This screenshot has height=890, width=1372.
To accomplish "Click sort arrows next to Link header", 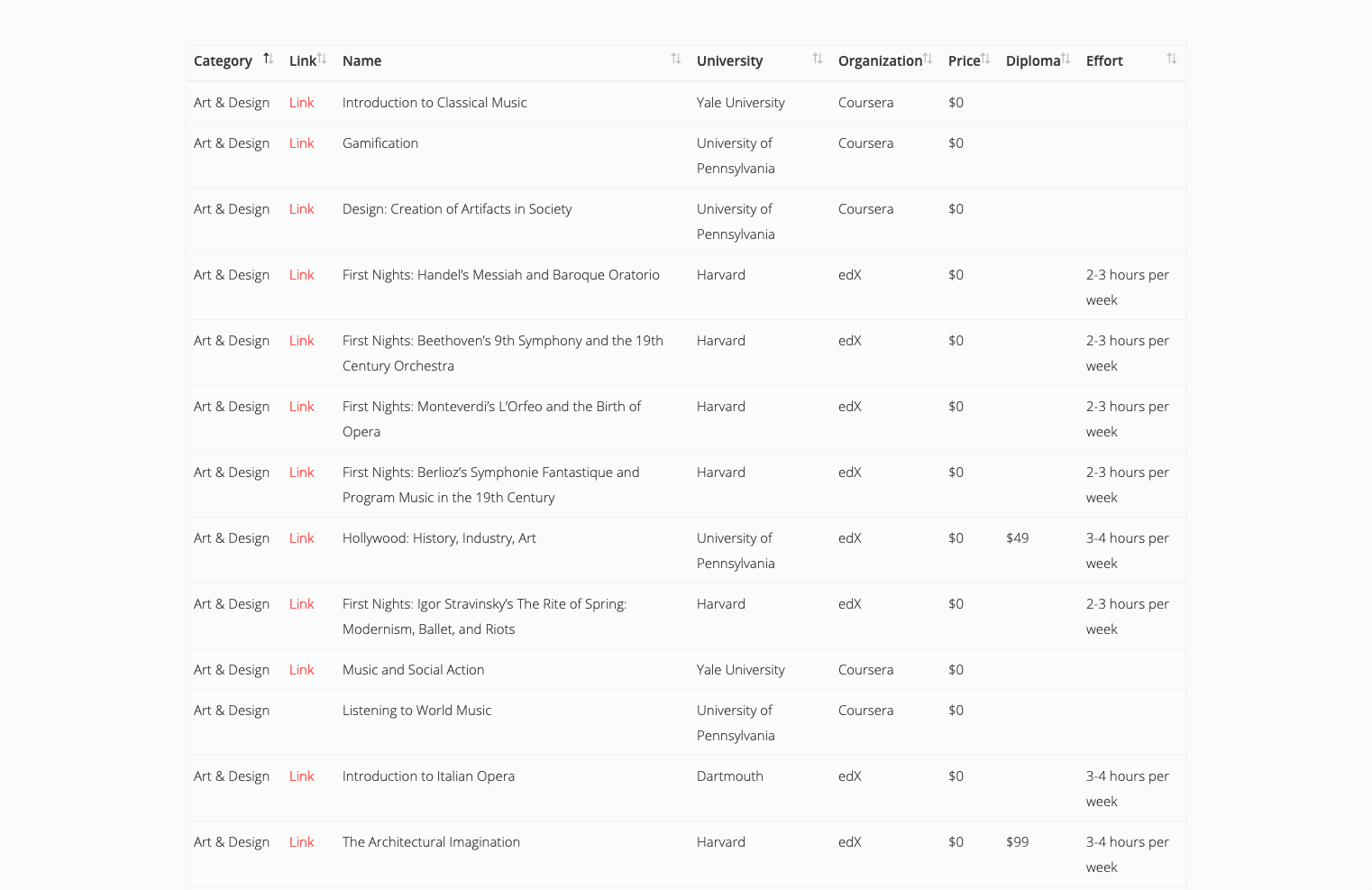I will pos(322,59).
